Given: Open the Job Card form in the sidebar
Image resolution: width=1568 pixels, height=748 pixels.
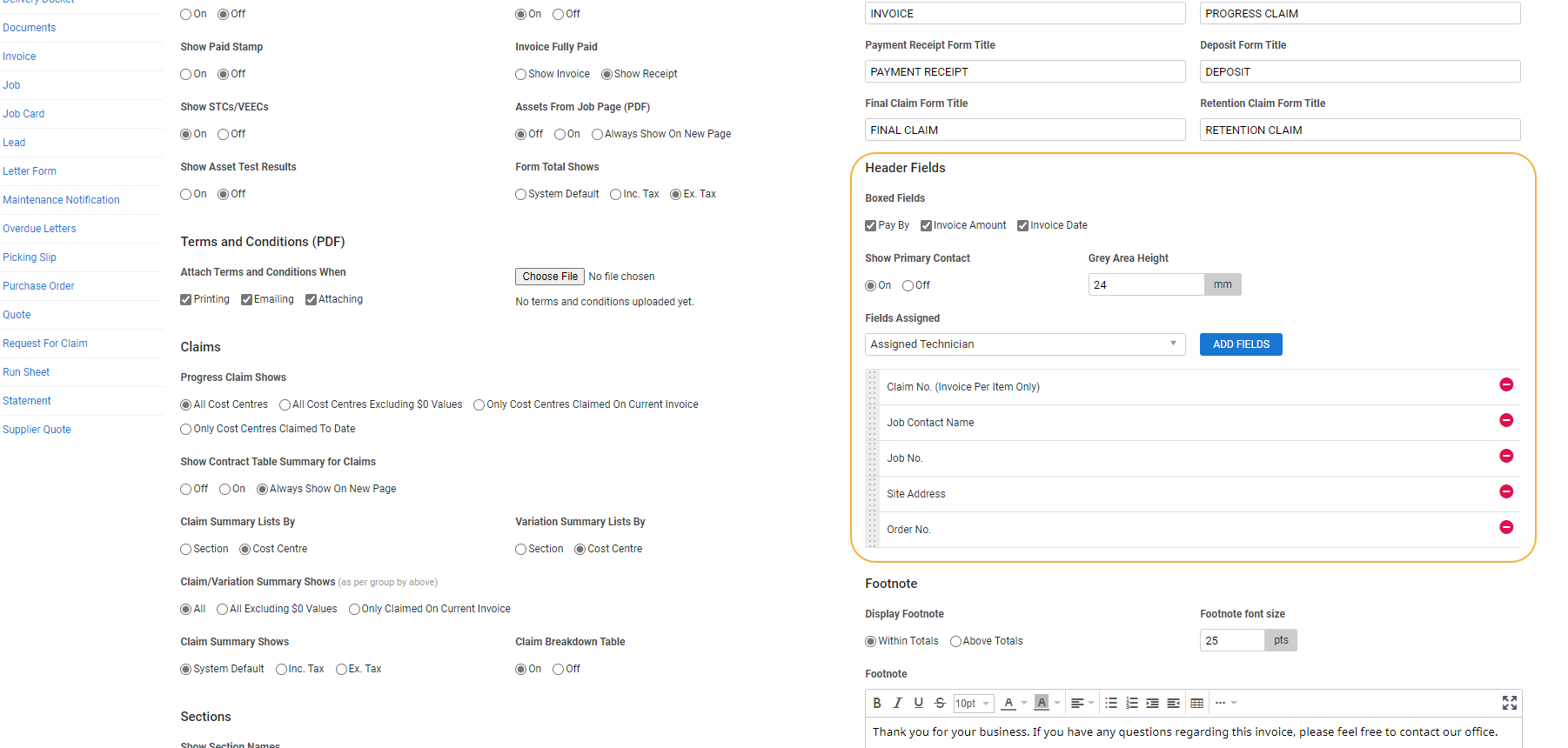Looking at the screenshot, I should [23, 114].
